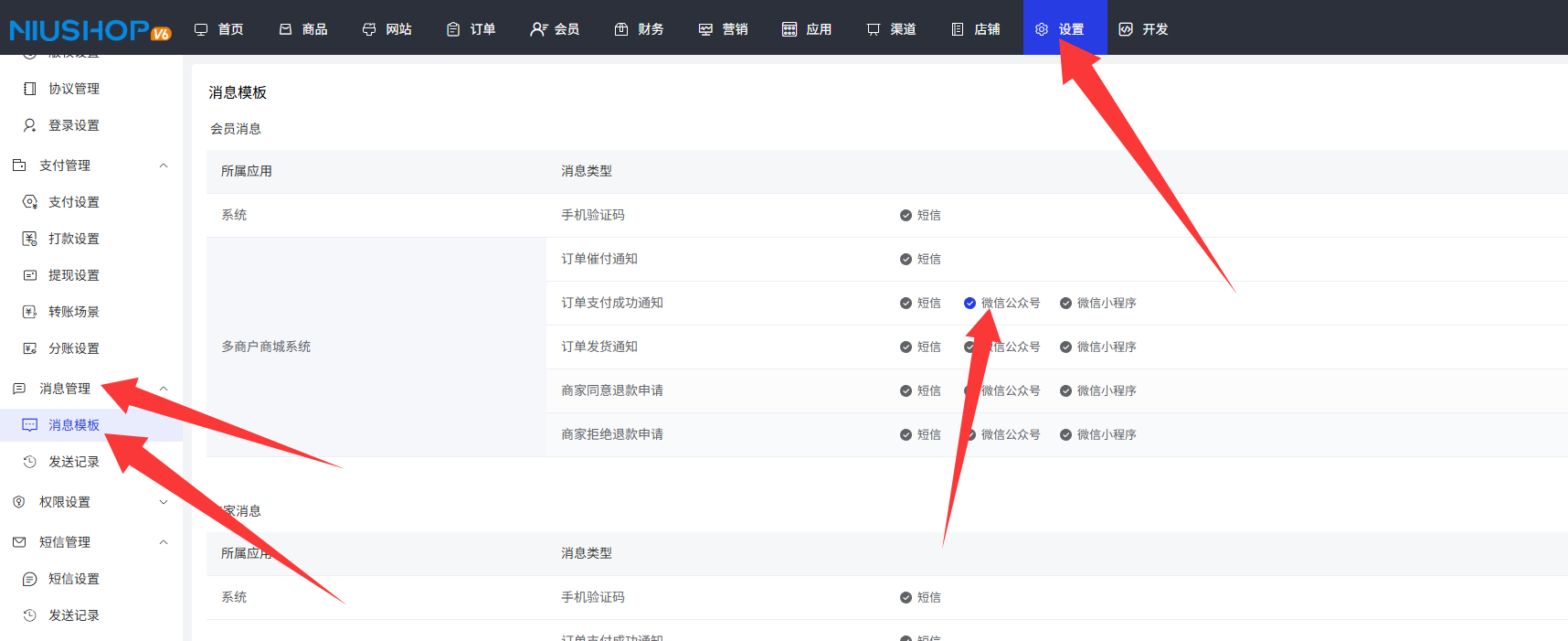The height and width of the screenshot is (641, 1568).
Task: Open the 订单 top menu
Action: 471,29
